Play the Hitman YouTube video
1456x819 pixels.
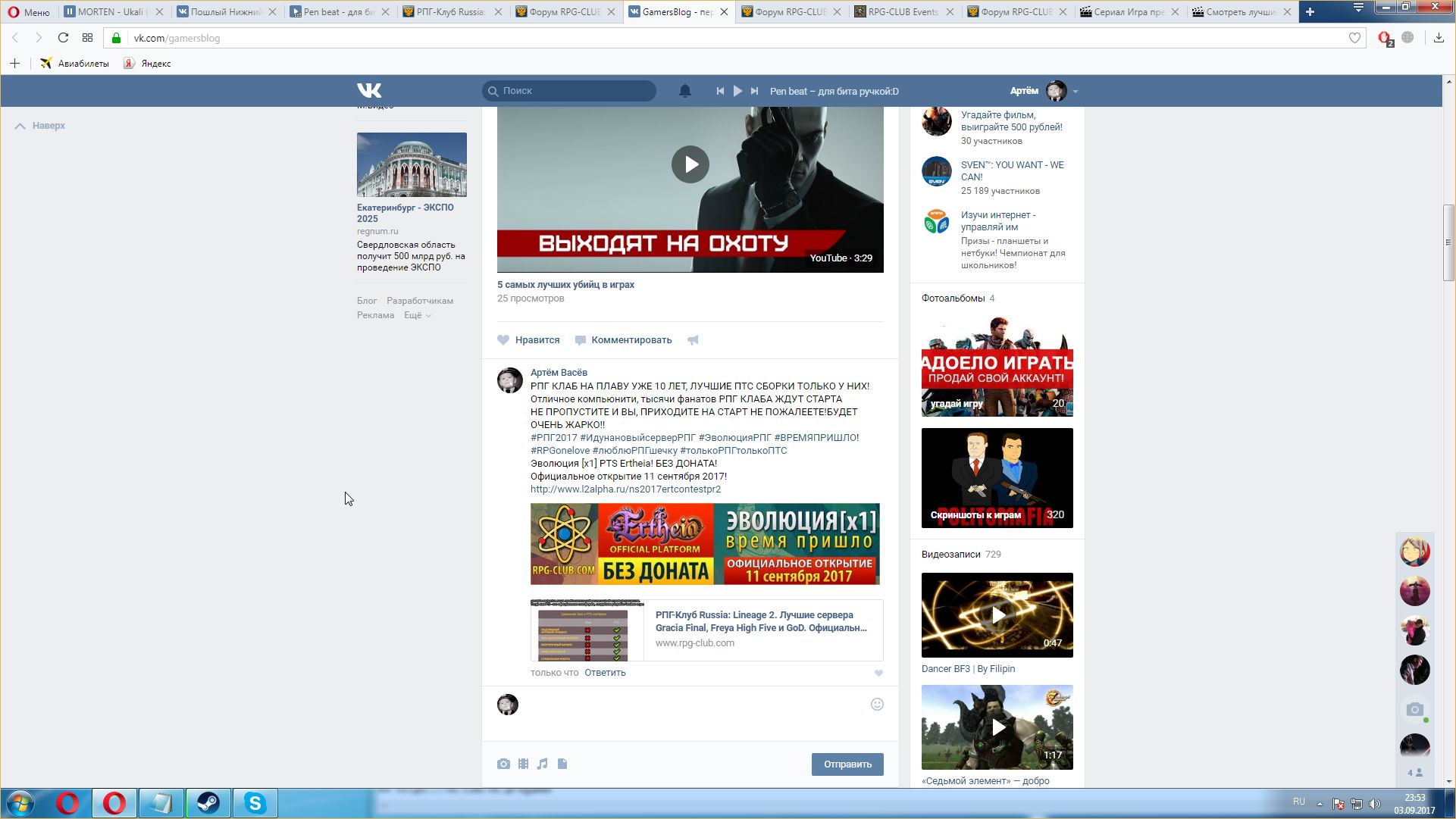click(x=690, y=164)
